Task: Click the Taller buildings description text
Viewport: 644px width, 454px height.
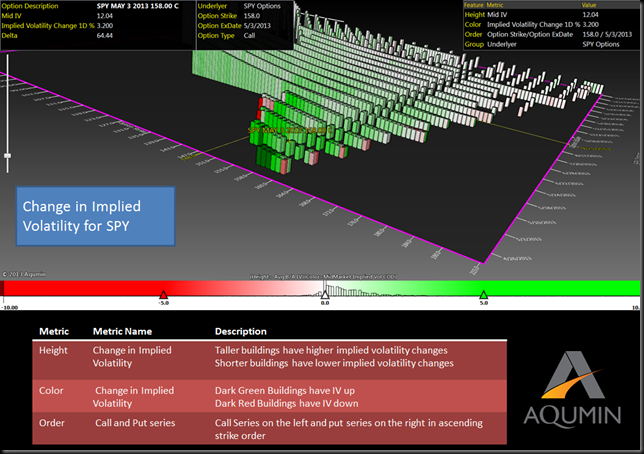Action: [331, 350]
